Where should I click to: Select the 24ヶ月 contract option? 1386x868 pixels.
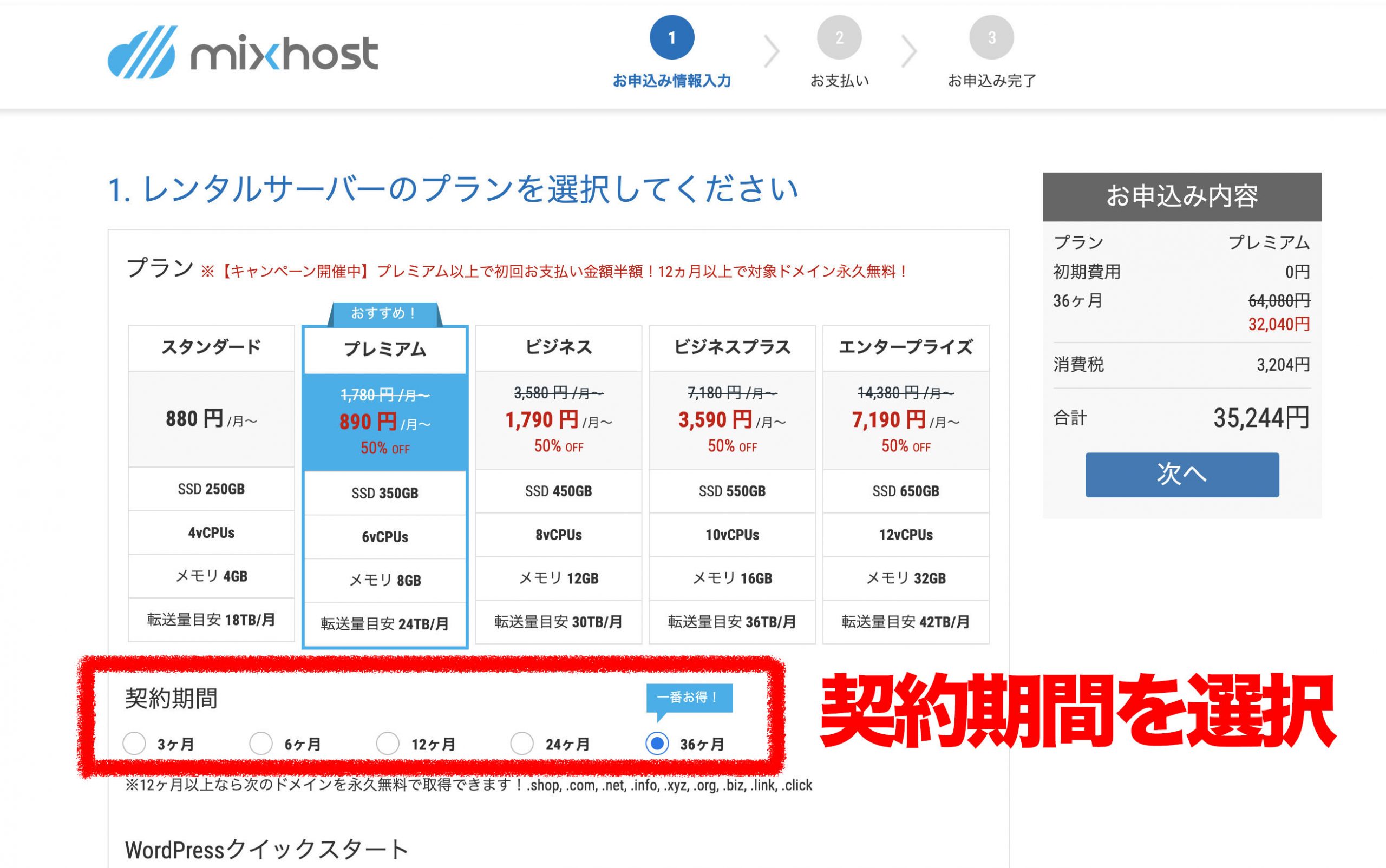[x=522, y=744]
